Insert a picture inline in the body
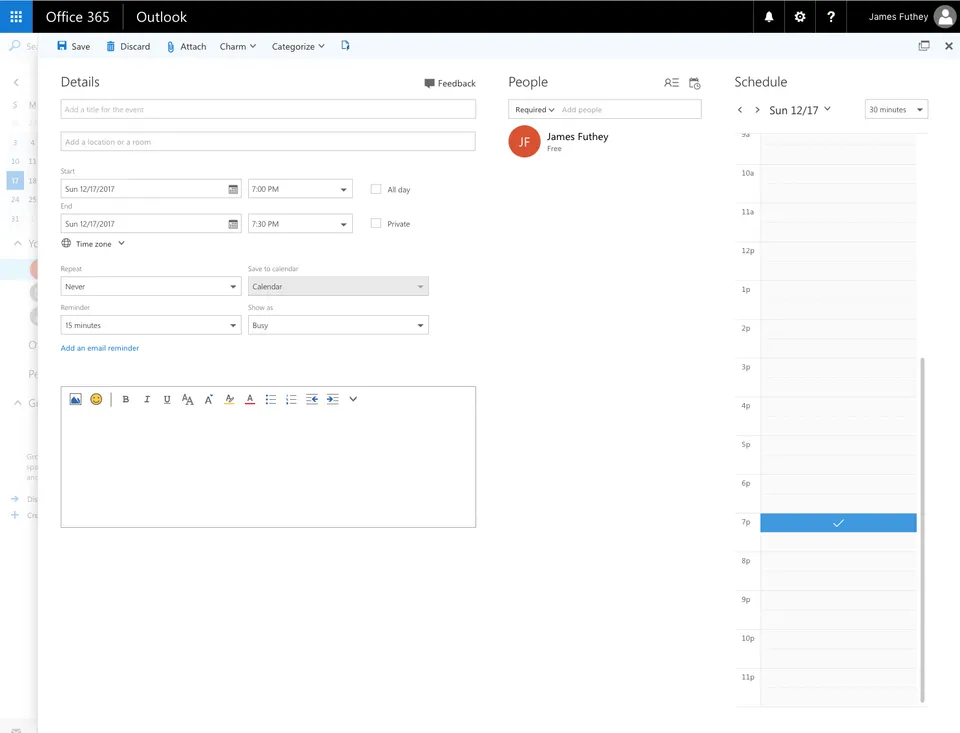960x733 pixels. [x=75, y=399]
